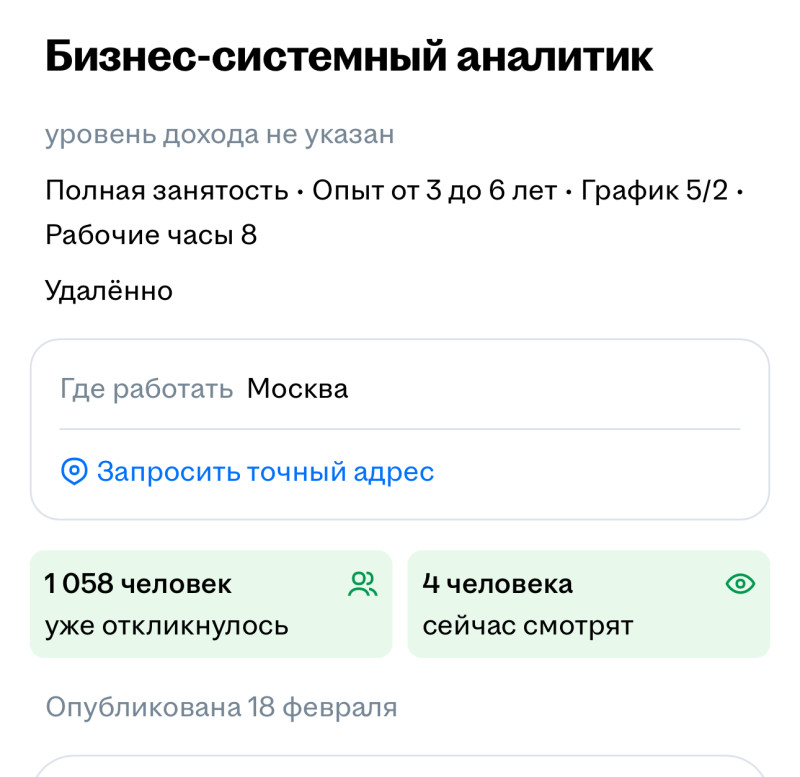The height and width of the screenshot is (777, 800).
Task: Click the divider line in the location card
Action: tap(400, 429)
